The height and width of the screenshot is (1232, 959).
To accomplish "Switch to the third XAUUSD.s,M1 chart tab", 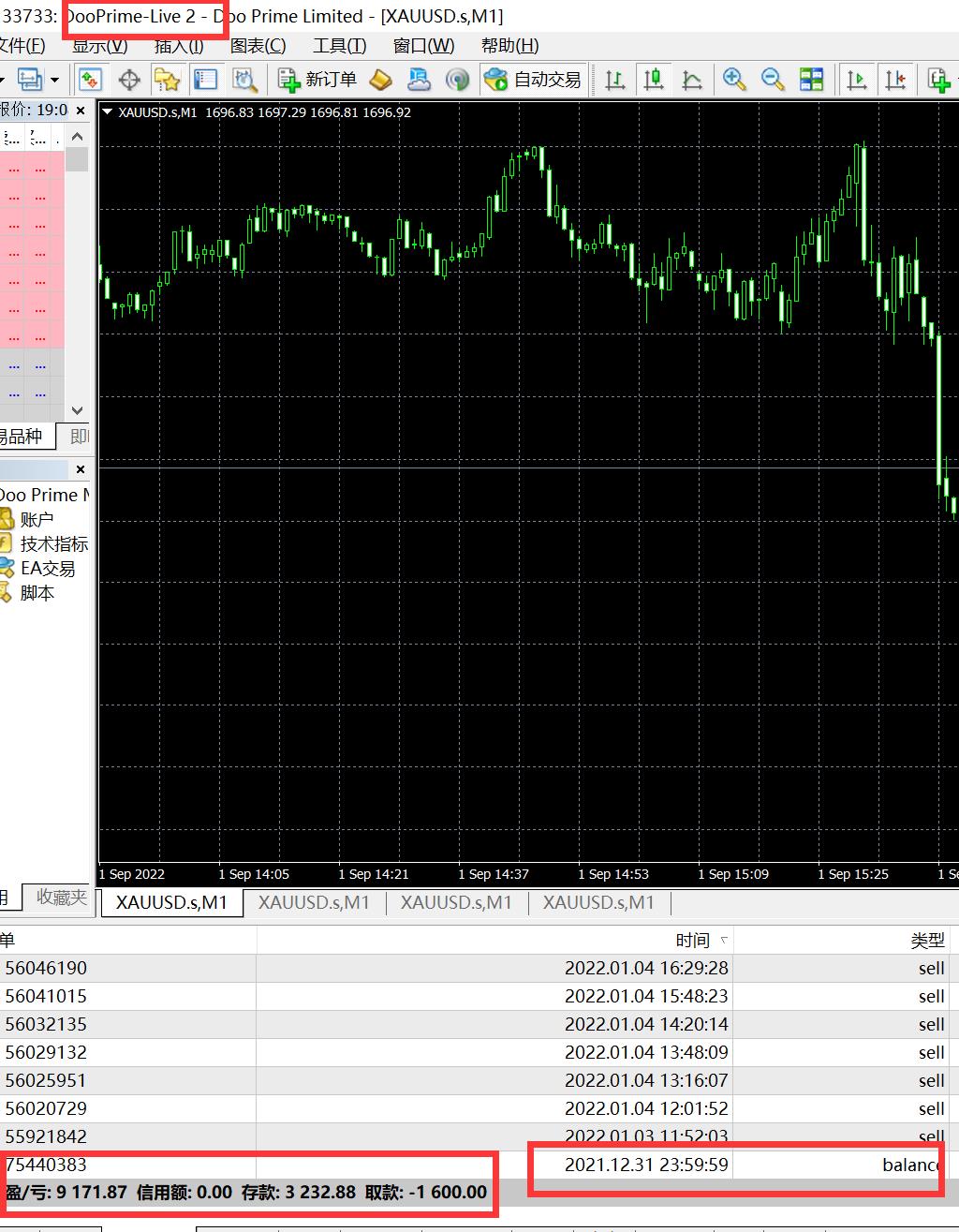I will coord(456,902).
